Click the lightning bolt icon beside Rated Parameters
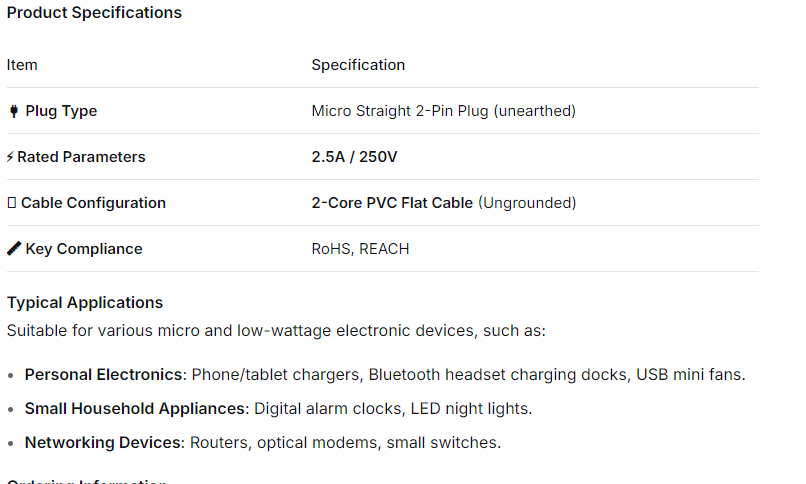This screenshot has width=806, height=484. tap(10, 157)
